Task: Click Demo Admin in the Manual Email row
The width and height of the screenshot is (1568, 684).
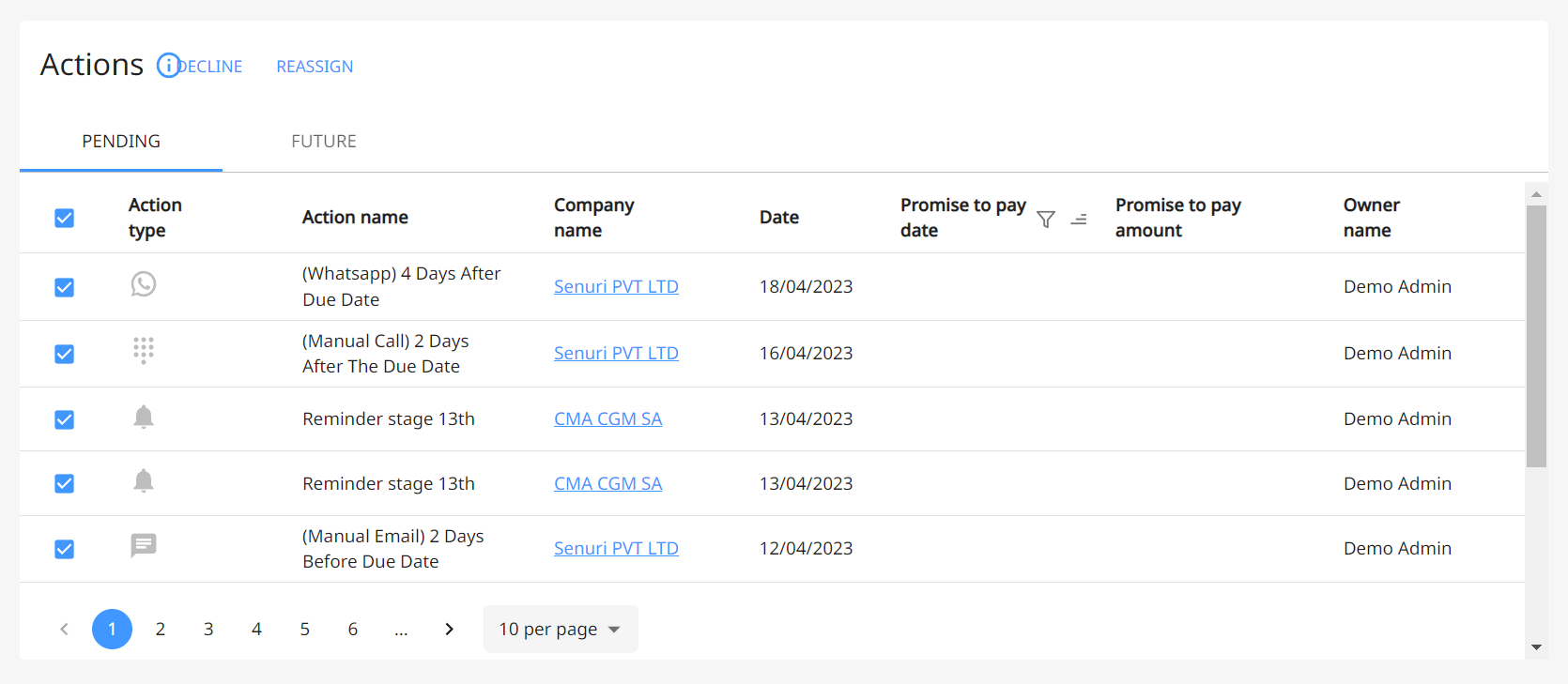Action: click(x=1397, y=548)
